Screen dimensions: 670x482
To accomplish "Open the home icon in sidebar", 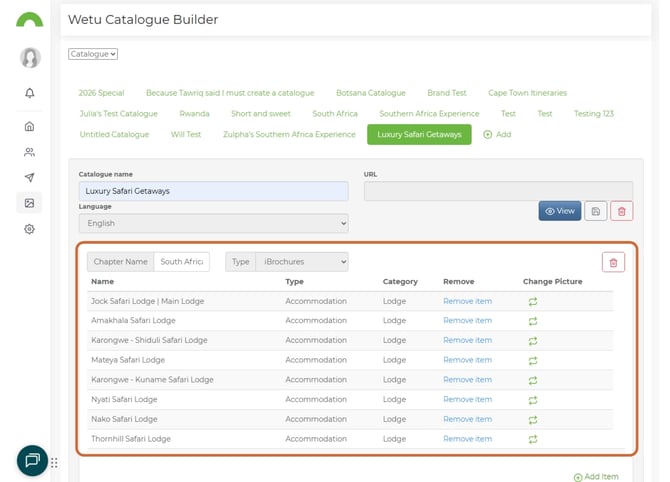I will [x=30, y=126].
